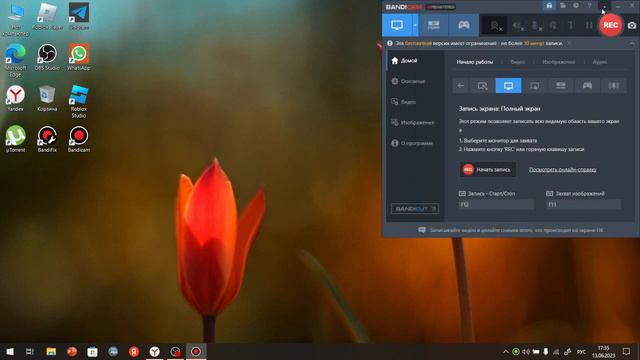Open the notification center icon
Screen dimensions: 640x360
click(x=627, y=351)
